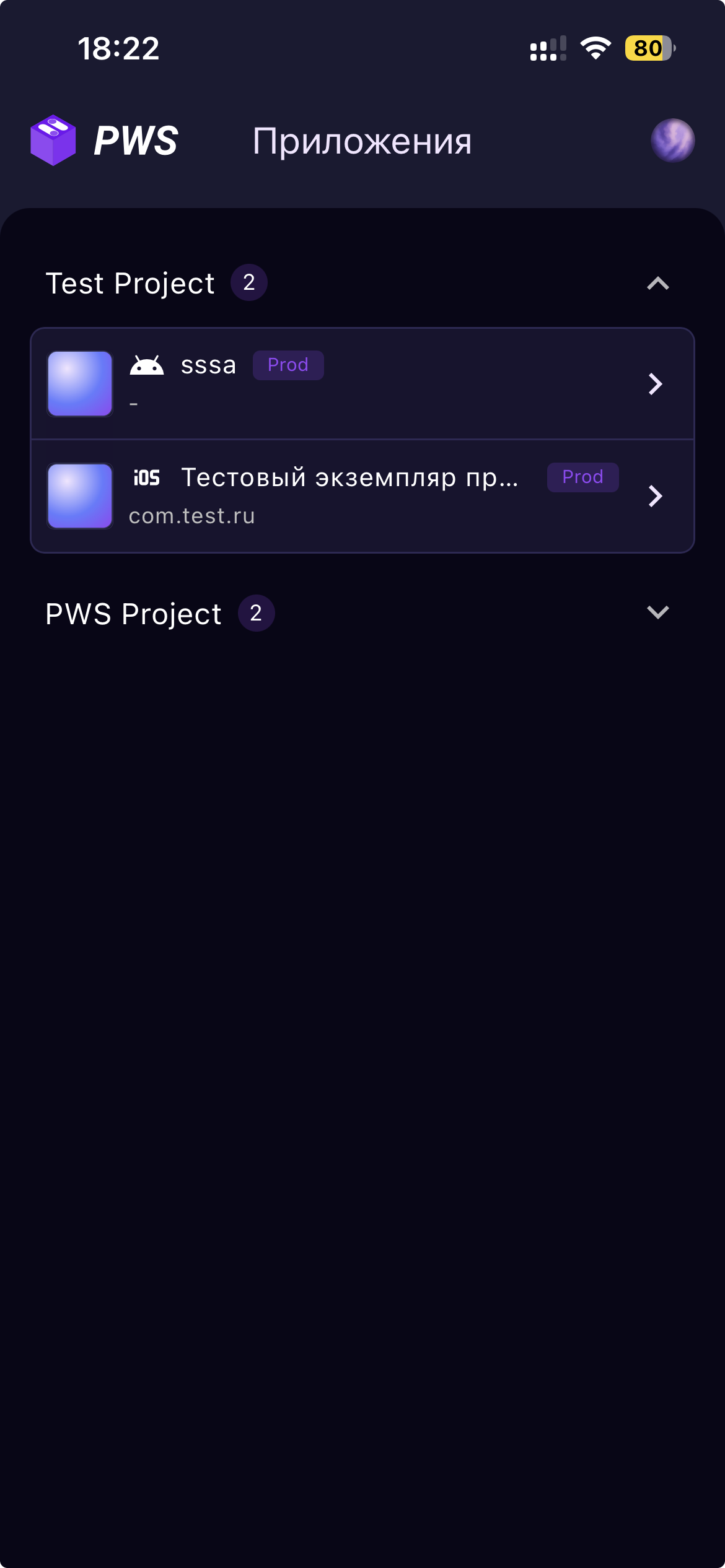Open sssa app details via chevron
The height and width of the screenshot is (1568, 725).
655,384
